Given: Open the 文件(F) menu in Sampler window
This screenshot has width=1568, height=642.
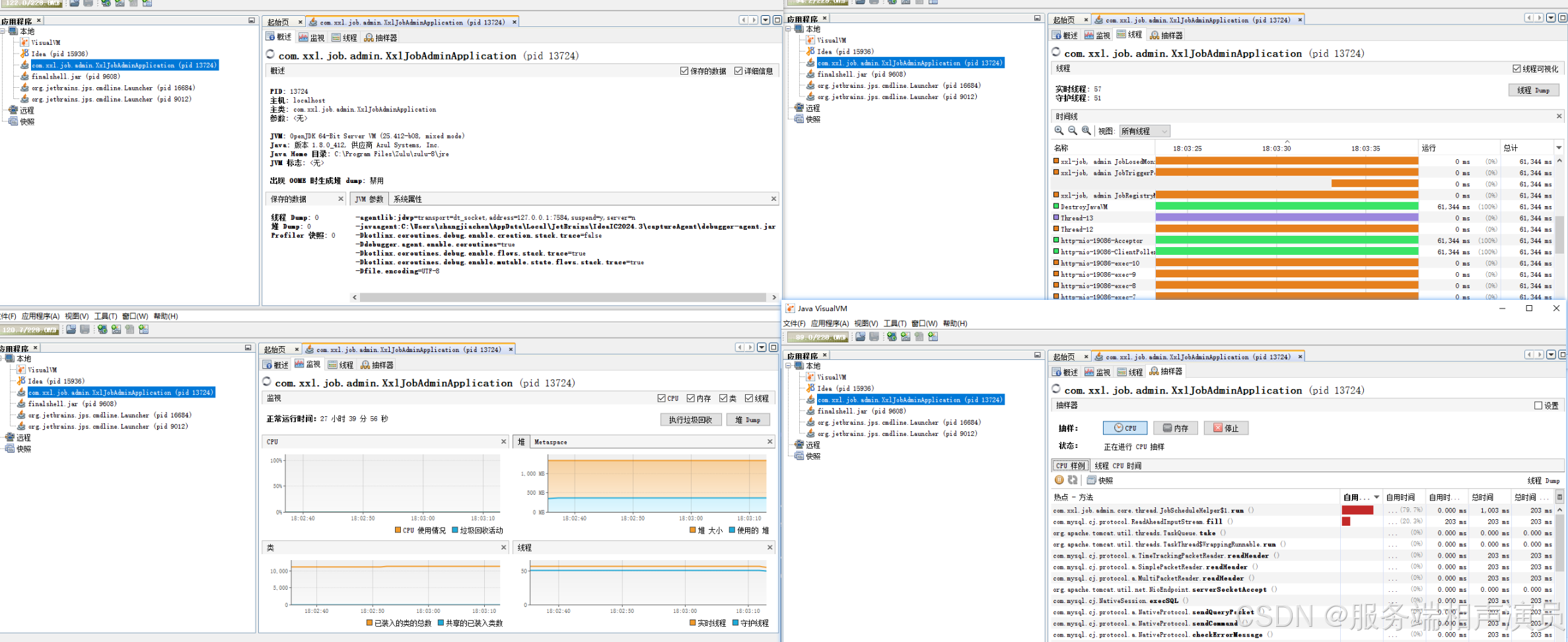Looking at the screenshot, I should pyautogui.click(x=795, y=324).
